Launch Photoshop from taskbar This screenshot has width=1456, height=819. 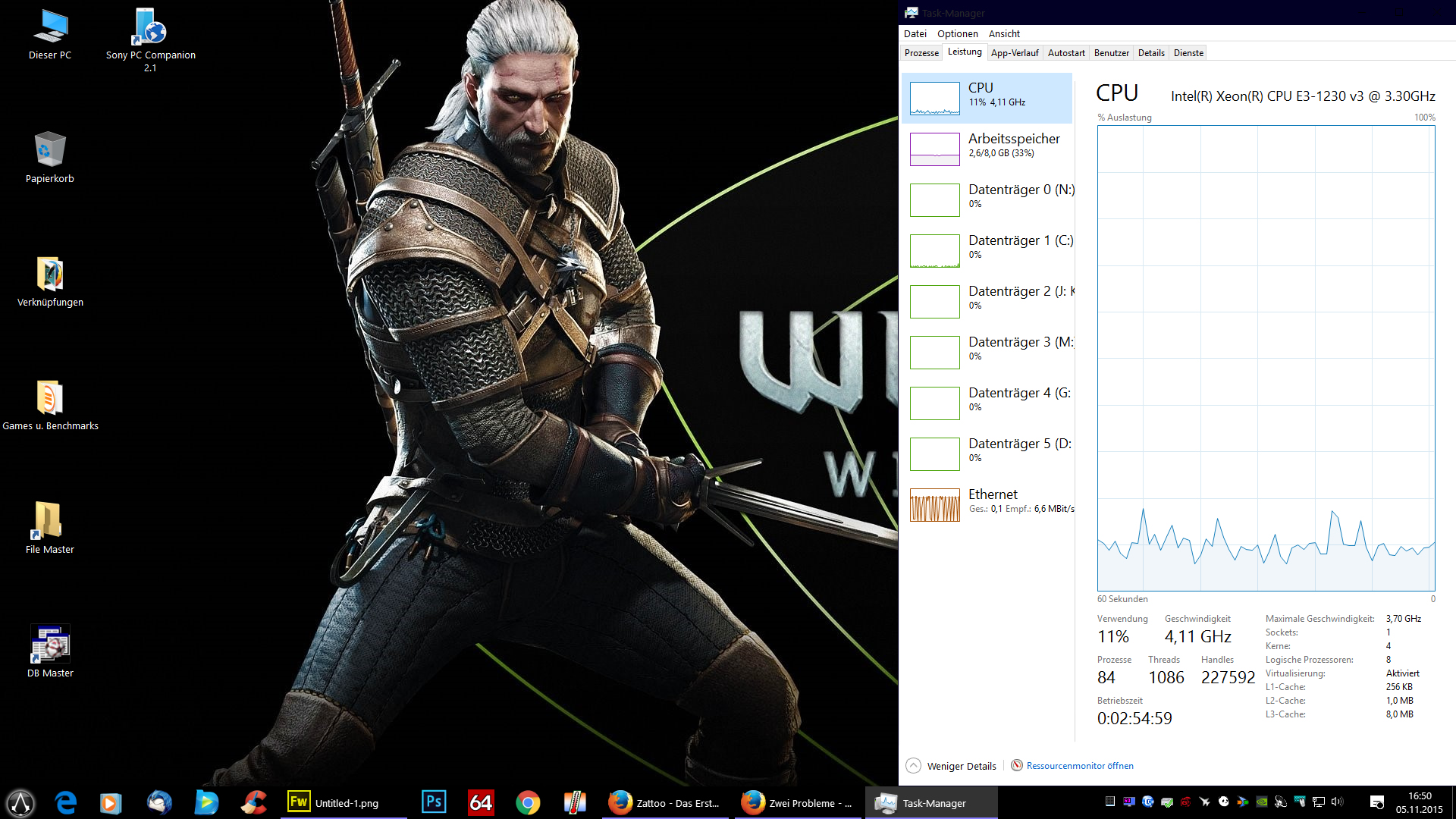434,802
